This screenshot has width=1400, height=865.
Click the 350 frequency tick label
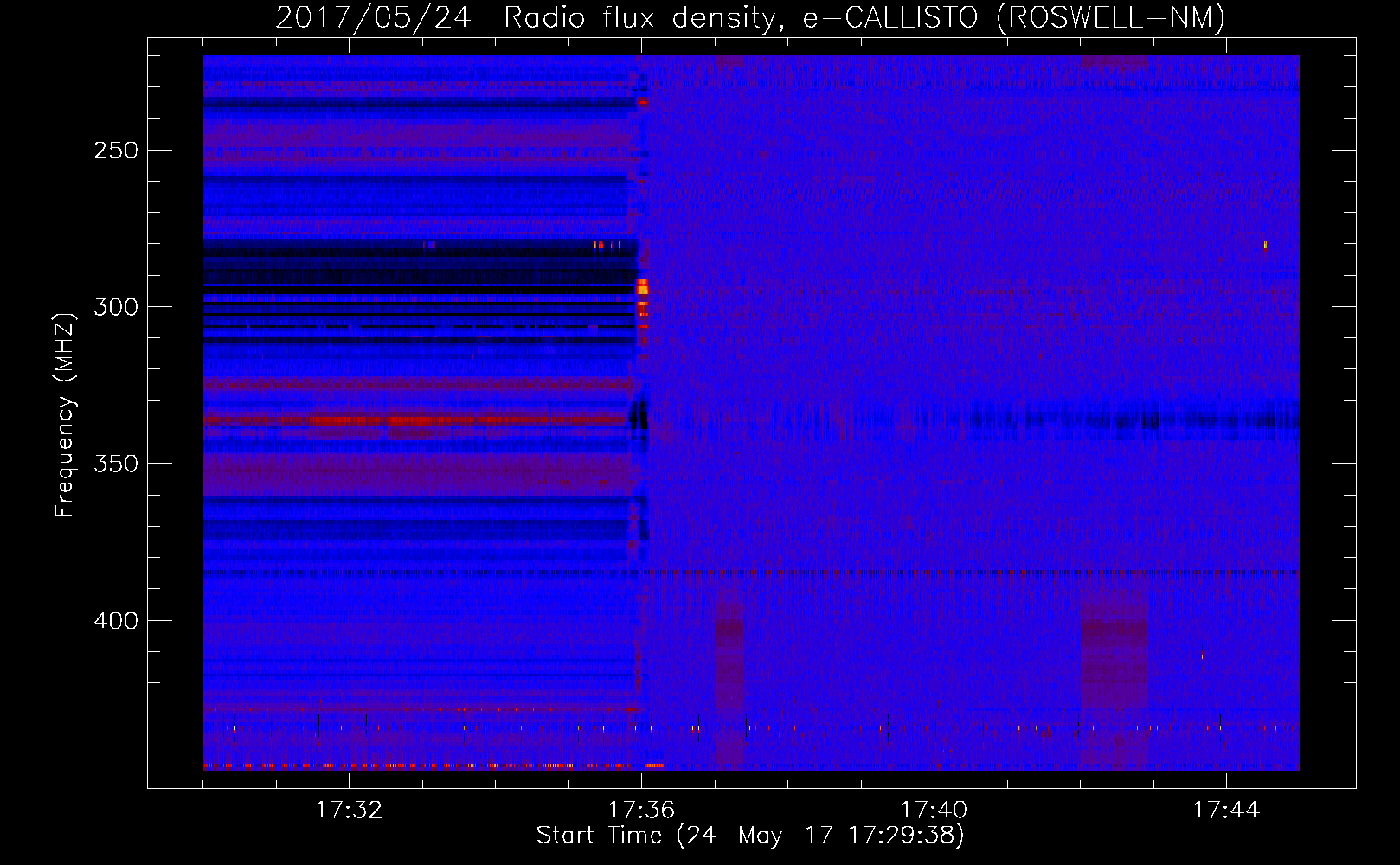[x=116, y=464]
